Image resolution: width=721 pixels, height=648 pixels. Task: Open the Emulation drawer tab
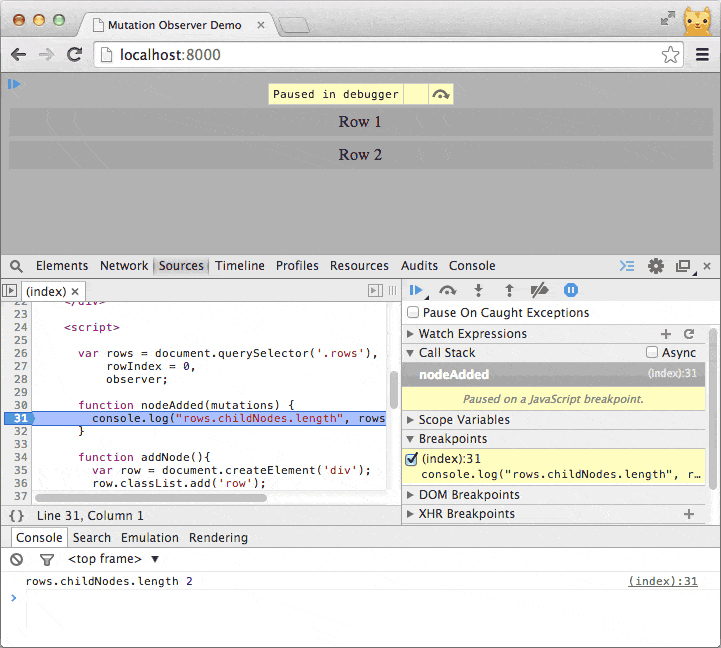(150, 538)
